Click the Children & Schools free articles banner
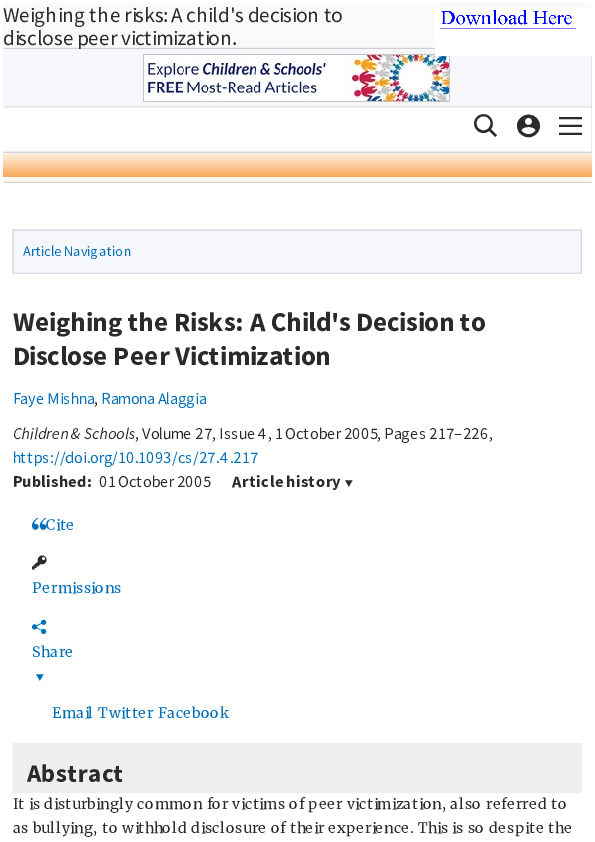The height and width of the screenshot is (842, 595). 296,77
